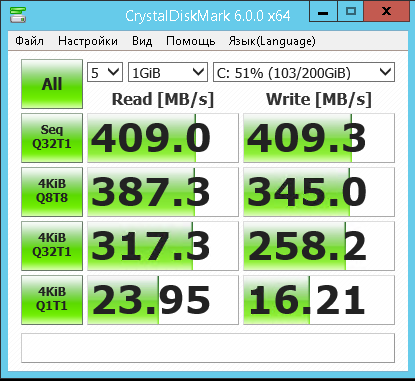Close the CrystalDiskMark window
Screen dimensions: 415x381
[x=386, y=12]
